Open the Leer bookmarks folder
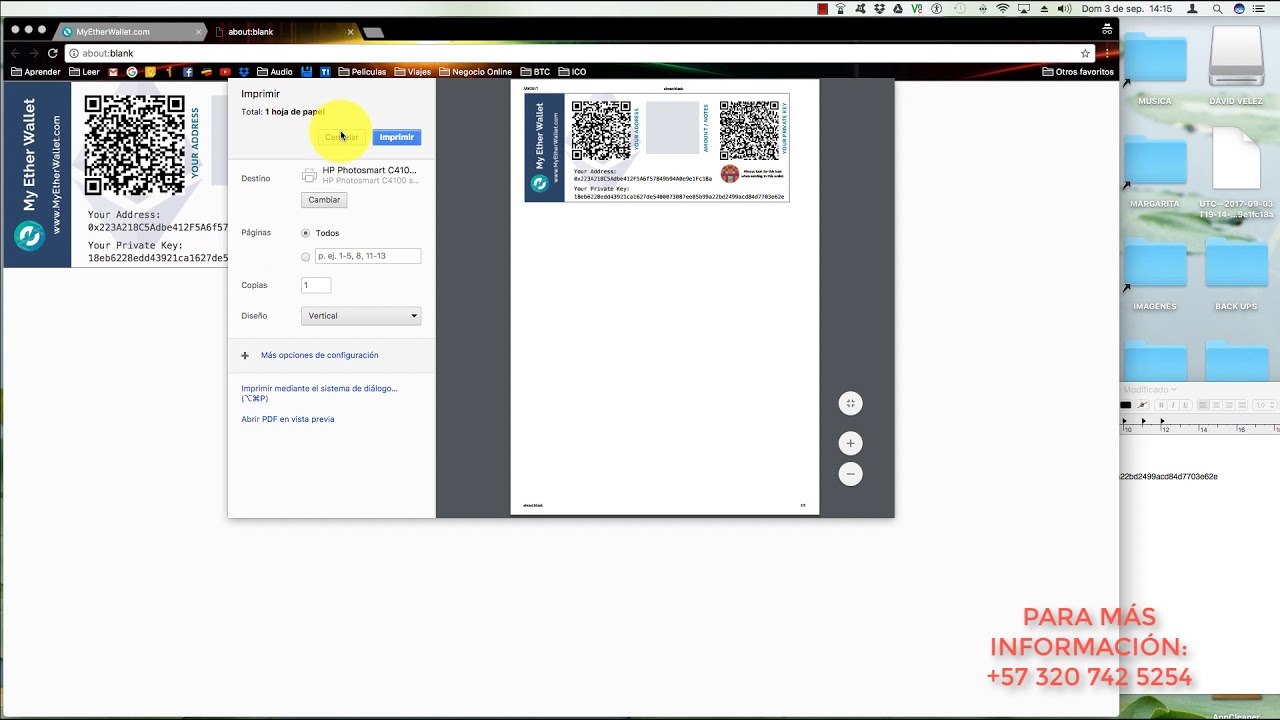 pyautogui.click(x=84, y=72)
